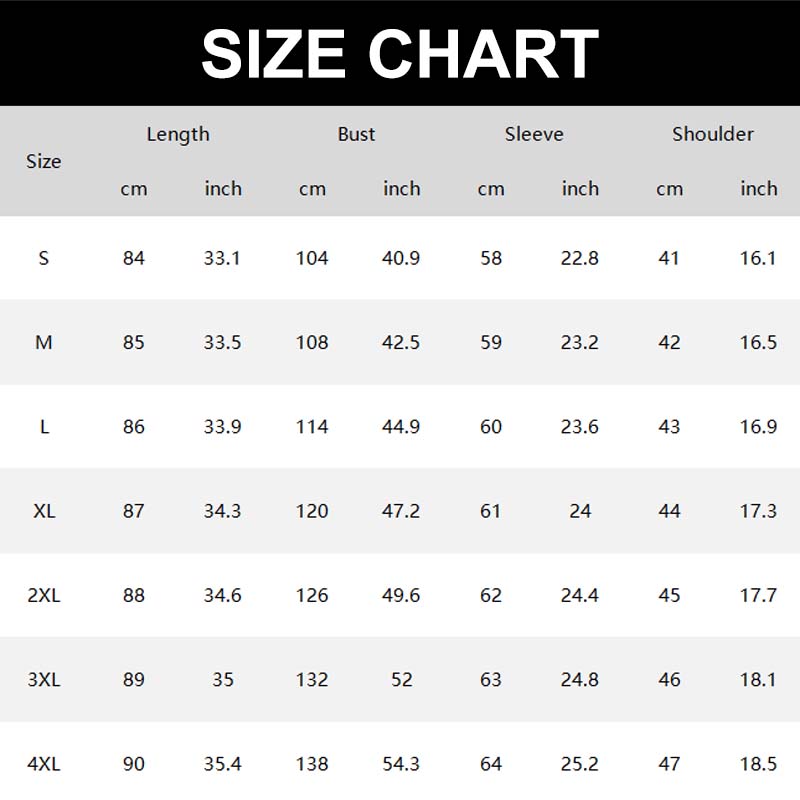Select the L size row label

tap(44, 427)
